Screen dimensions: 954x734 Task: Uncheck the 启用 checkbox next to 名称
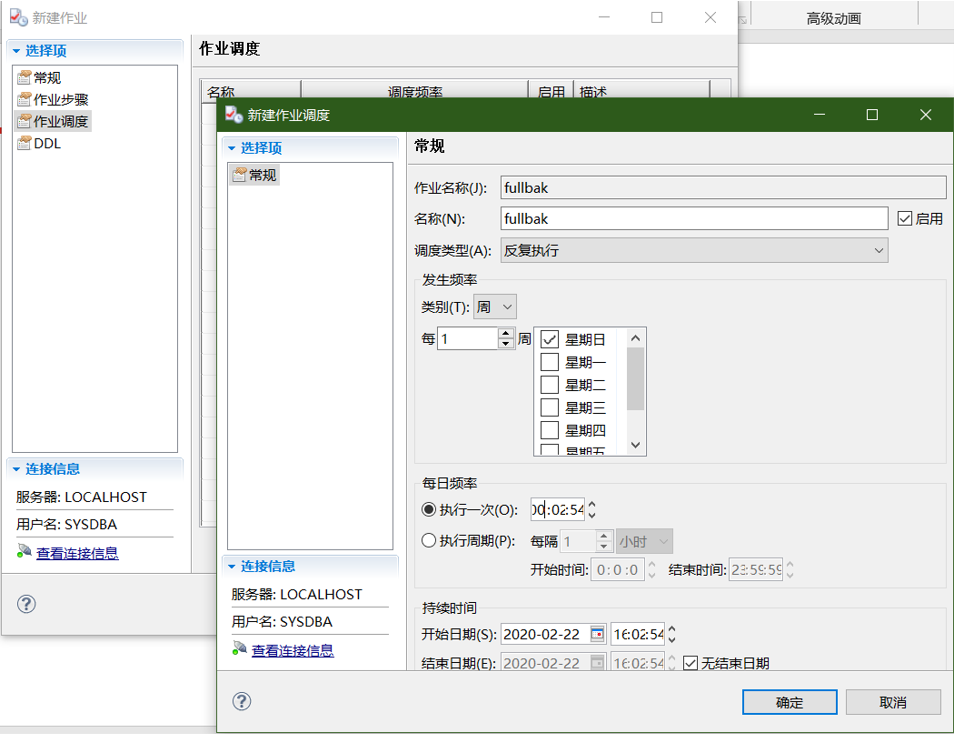(x=904, y=218)
